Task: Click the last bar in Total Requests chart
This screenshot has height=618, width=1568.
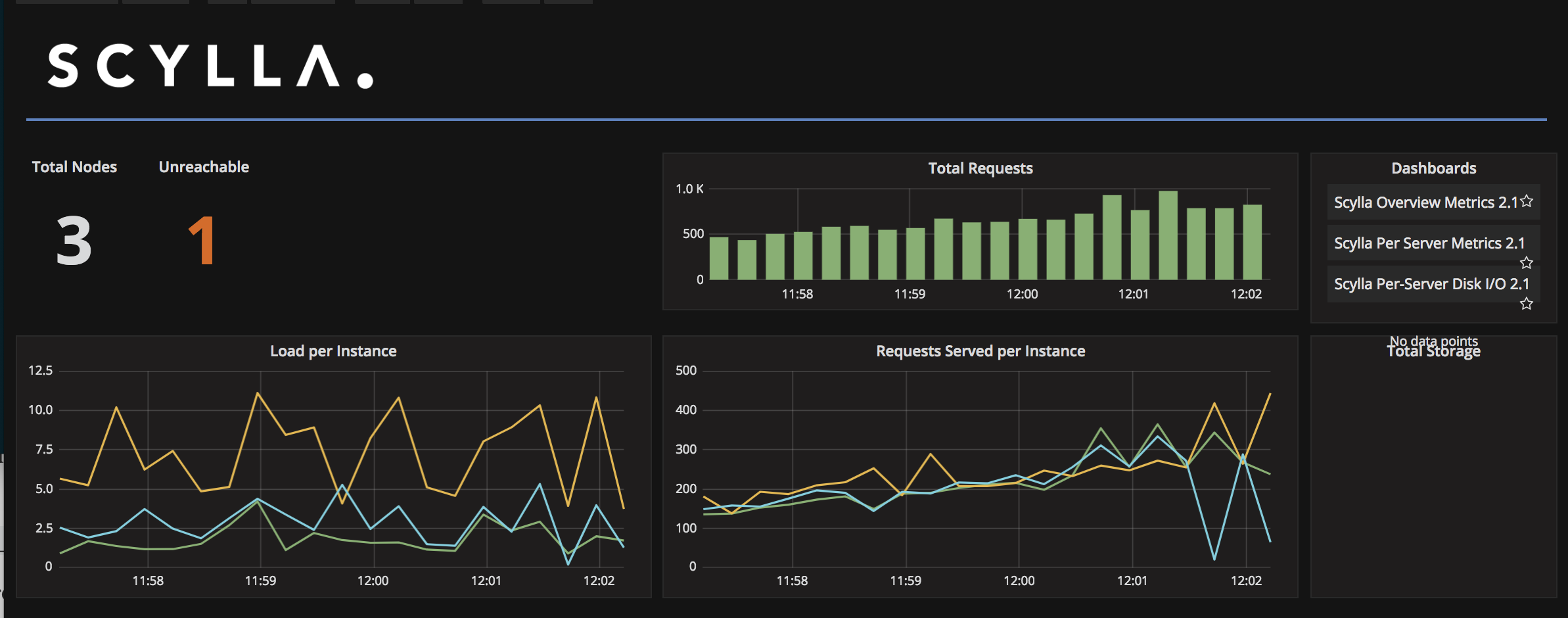Action: [1253, 242]
